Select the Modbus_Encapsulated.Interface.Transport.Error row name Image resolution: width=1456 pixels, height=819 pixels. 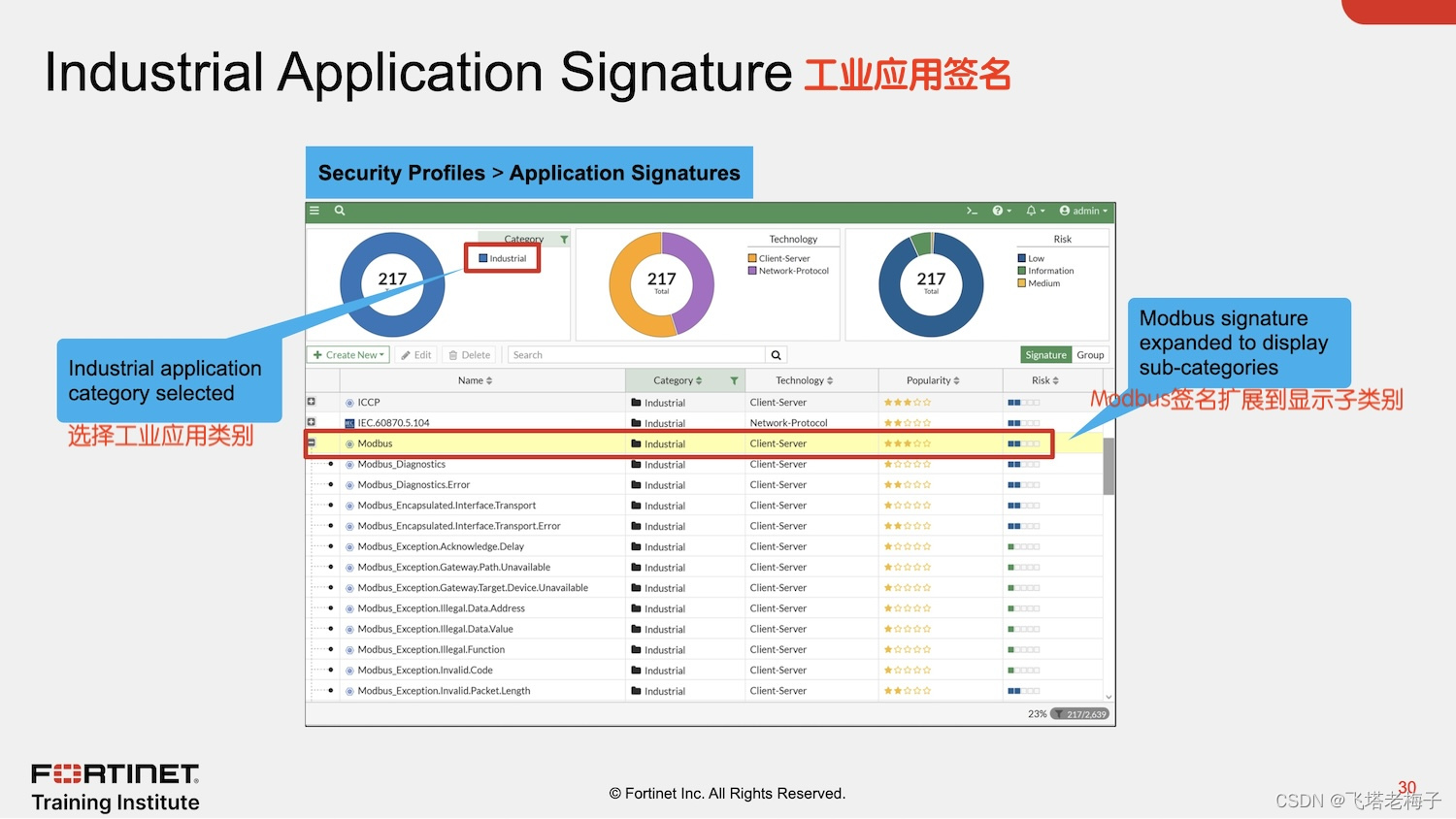459,526
